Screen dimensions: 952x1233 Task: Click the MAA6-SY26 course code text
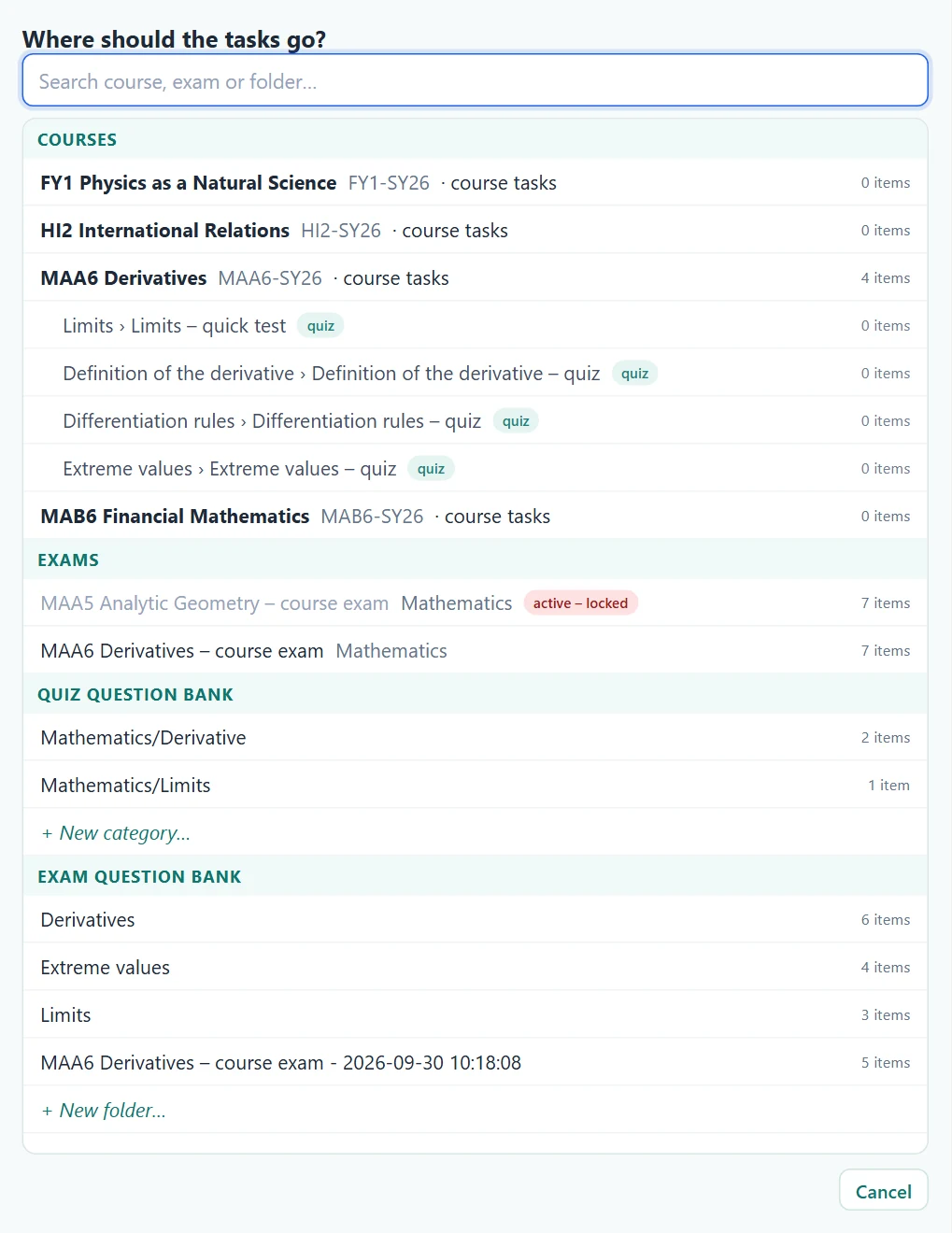click(270, 278)
